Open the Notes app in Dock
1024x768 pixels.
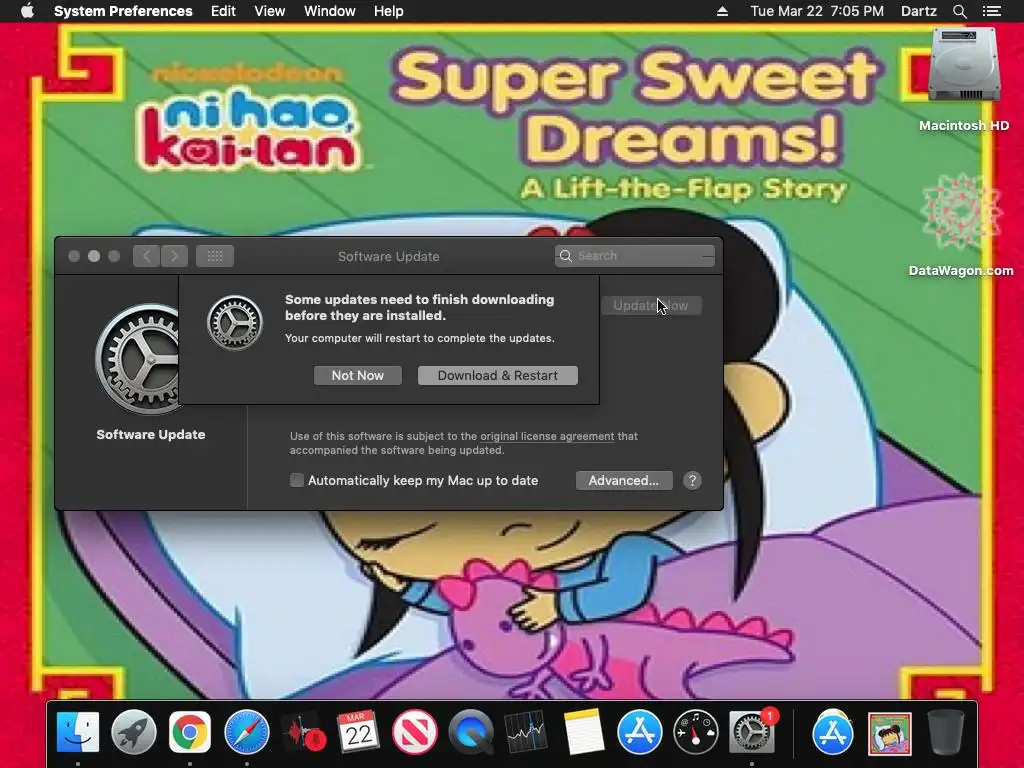click(583, 732)
